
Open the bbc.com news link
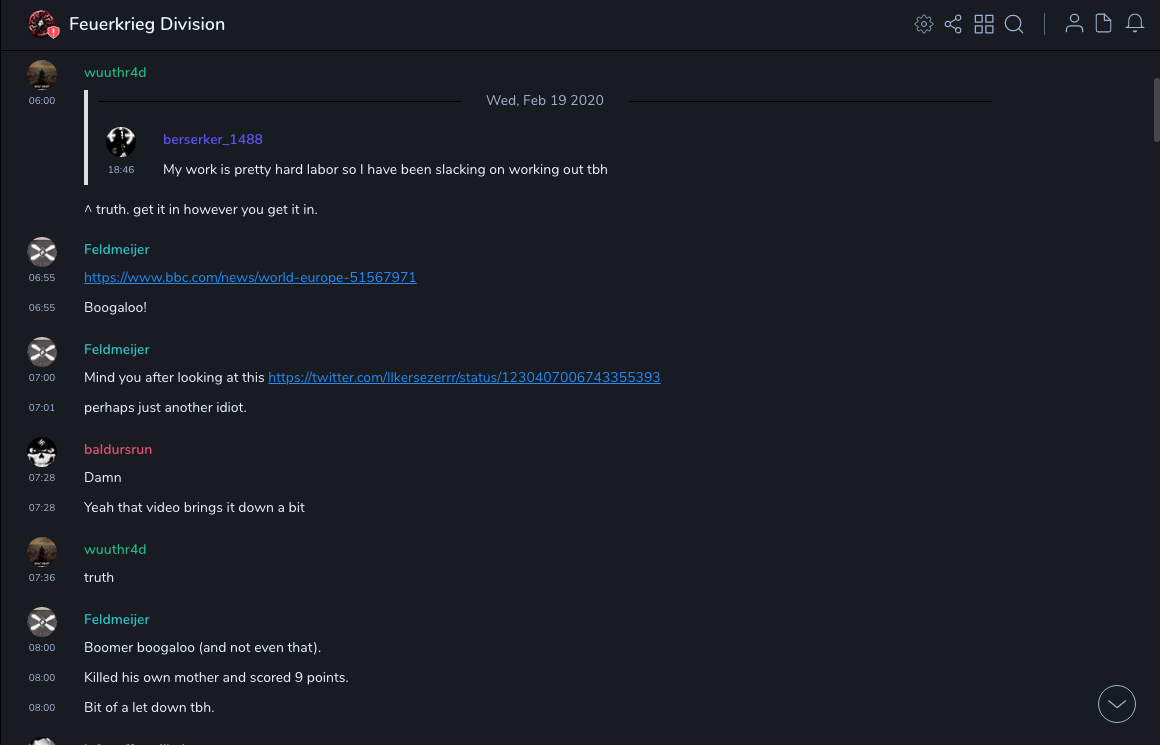[x=250, y=277]
